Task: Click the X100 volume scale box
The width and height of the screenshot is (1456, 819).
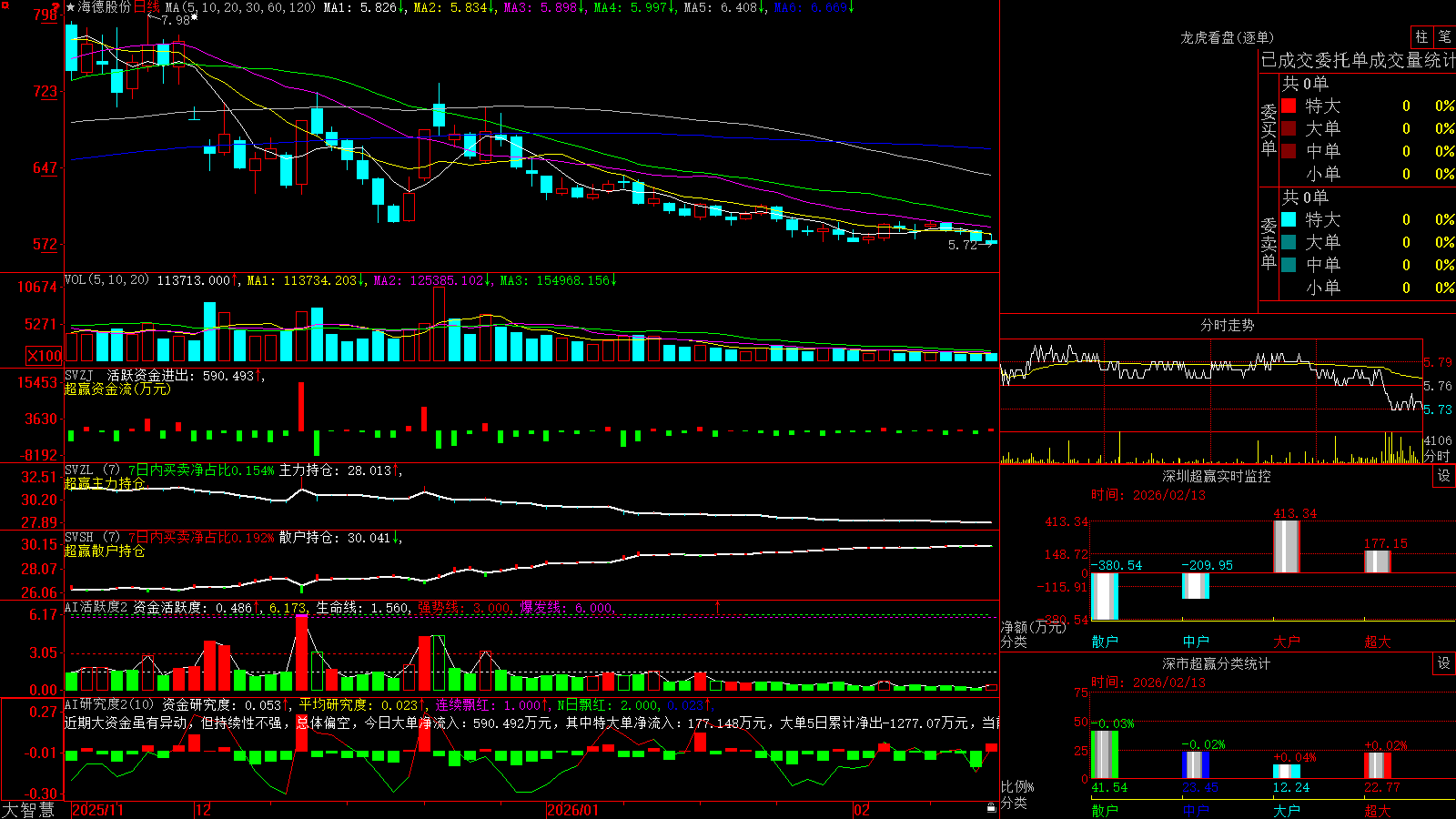Action: (44, 356)
